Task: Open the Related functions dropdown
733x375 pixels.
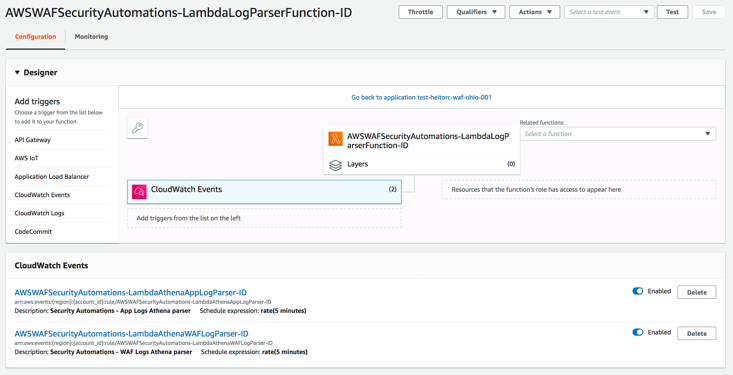Action: click(618, 134)
